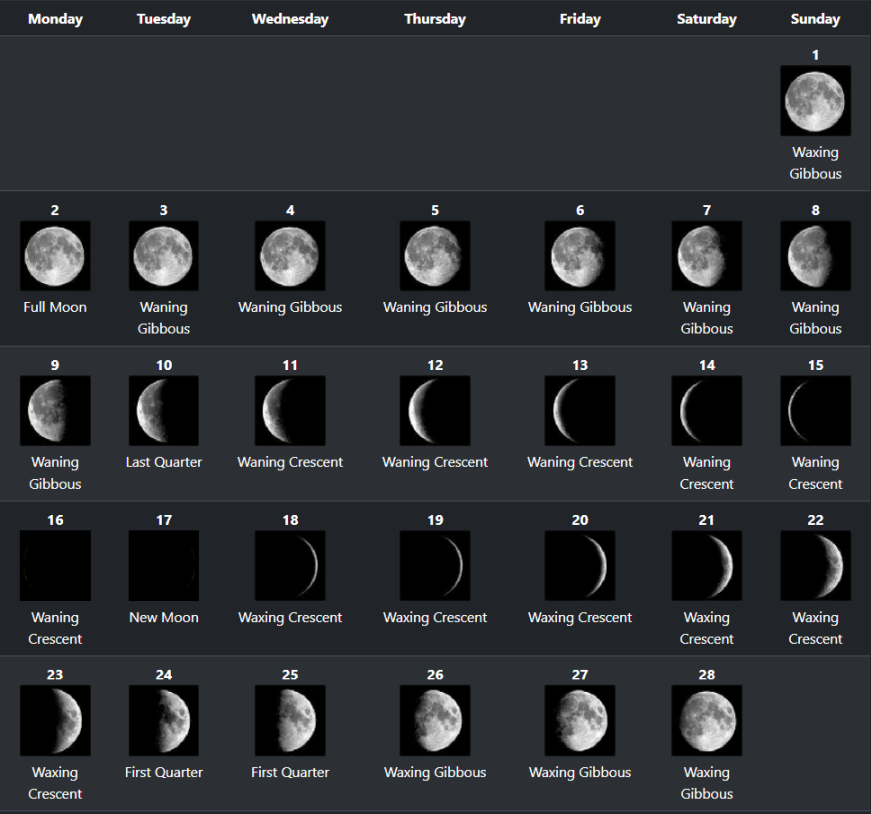Click the day number 22
The width and height of the screenshot is (871, 814).
point(815,520)
